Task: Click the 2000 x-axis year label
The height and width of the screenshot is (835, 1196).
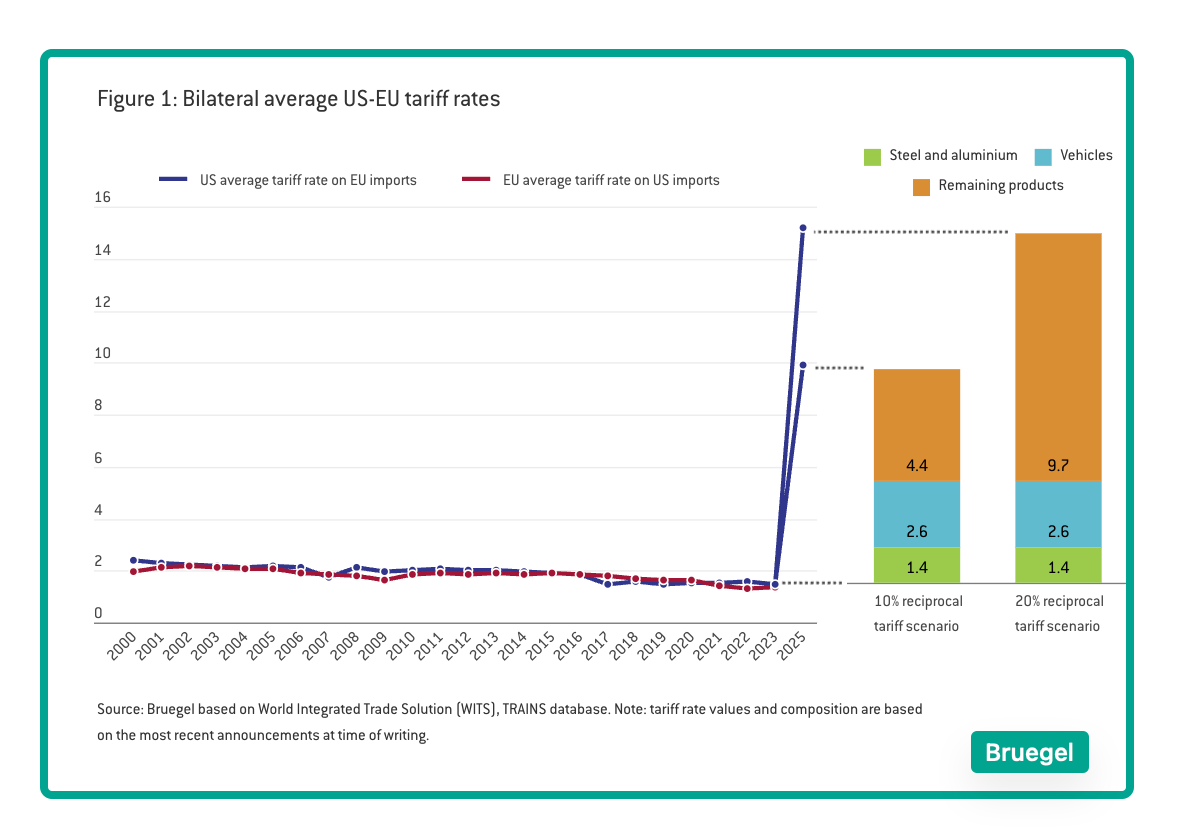Action: pyautogui.click(x=122, y=646)
